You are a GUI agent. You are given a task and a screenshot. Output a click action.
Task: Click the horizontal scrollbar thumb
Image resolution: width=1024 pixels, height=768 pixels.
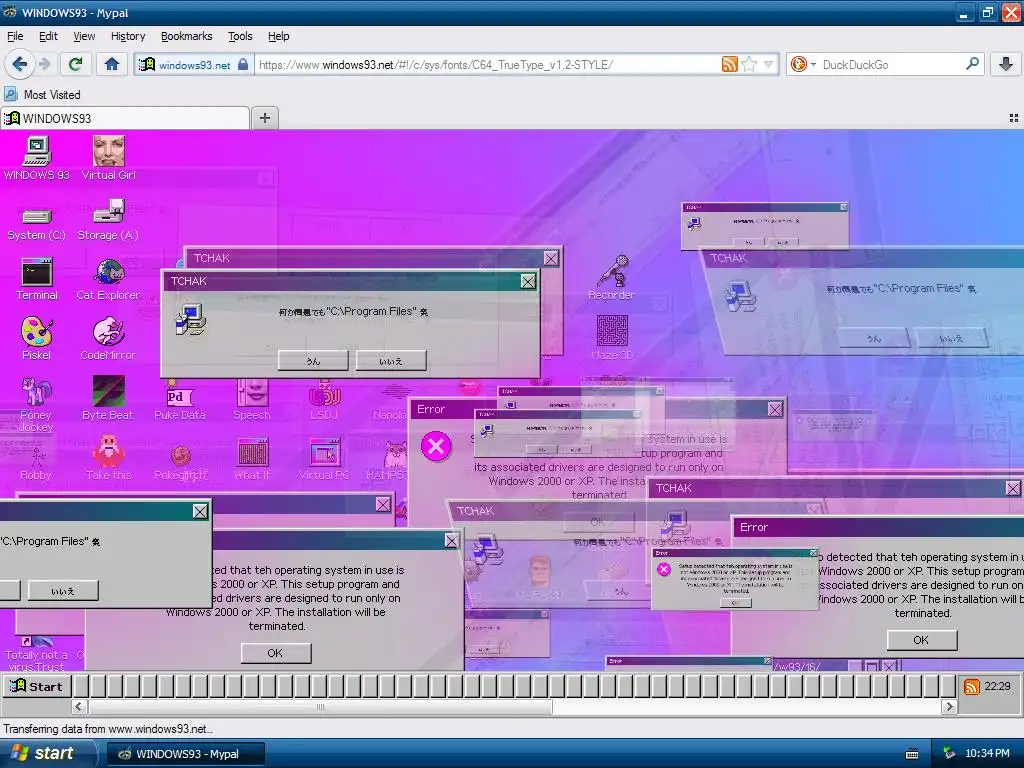pos(320,707)
